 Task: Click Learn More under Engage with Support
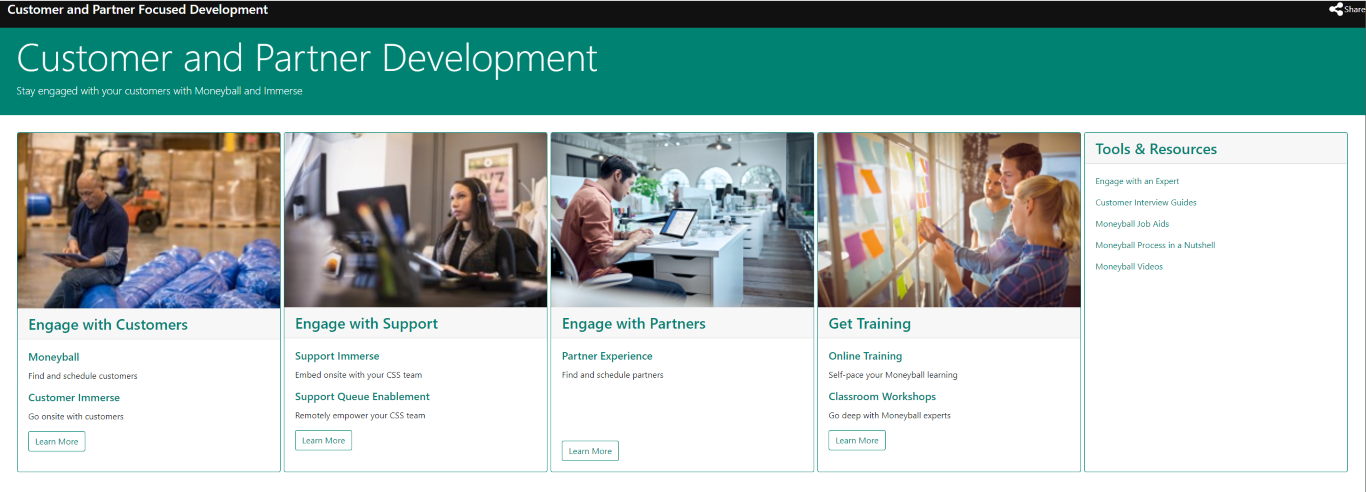323,441
